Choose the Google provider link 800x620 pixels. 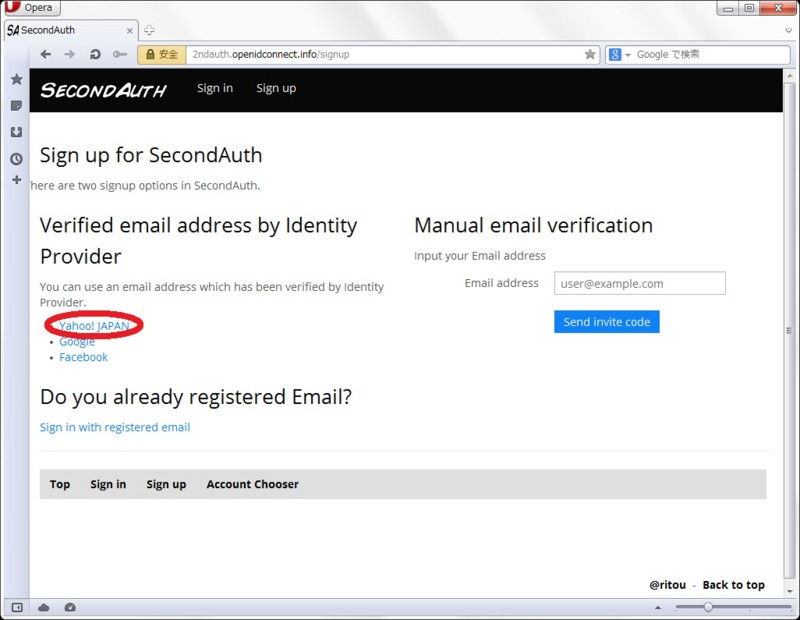(x=77, y=341)
